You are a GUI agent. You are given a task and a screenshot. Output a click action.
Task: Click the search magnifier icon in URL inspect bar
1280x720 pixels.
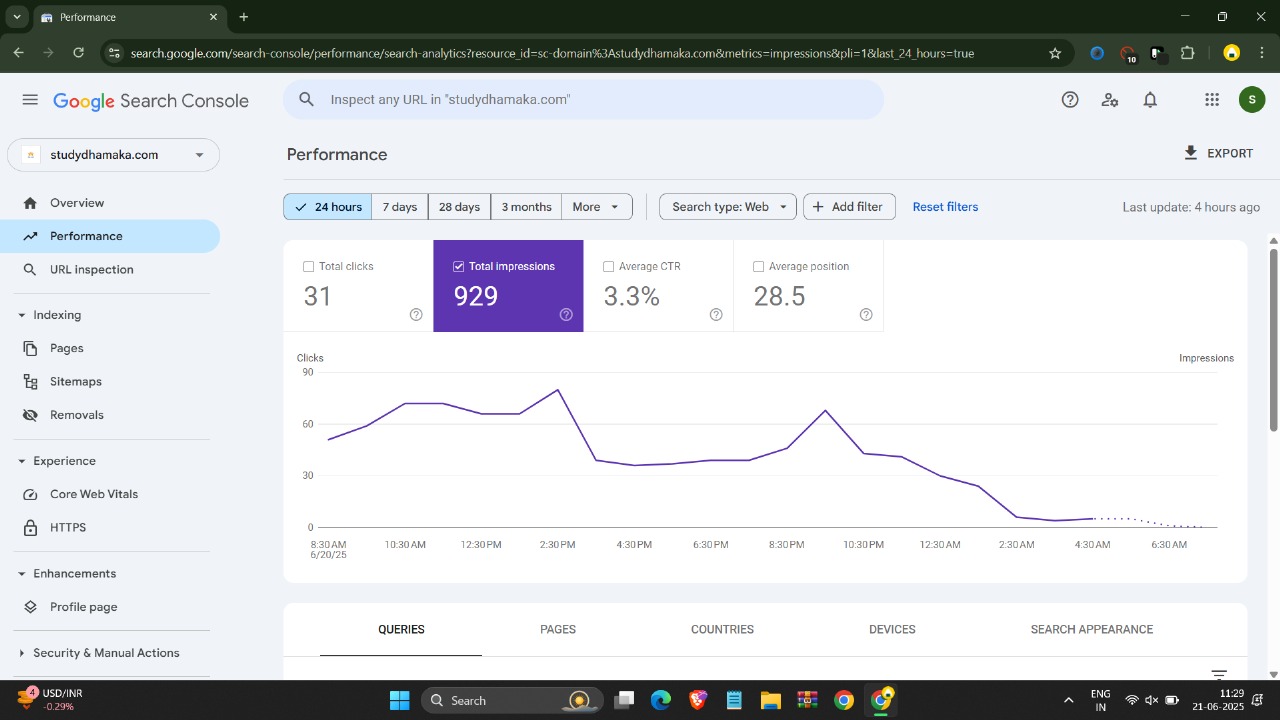(307, 100)
